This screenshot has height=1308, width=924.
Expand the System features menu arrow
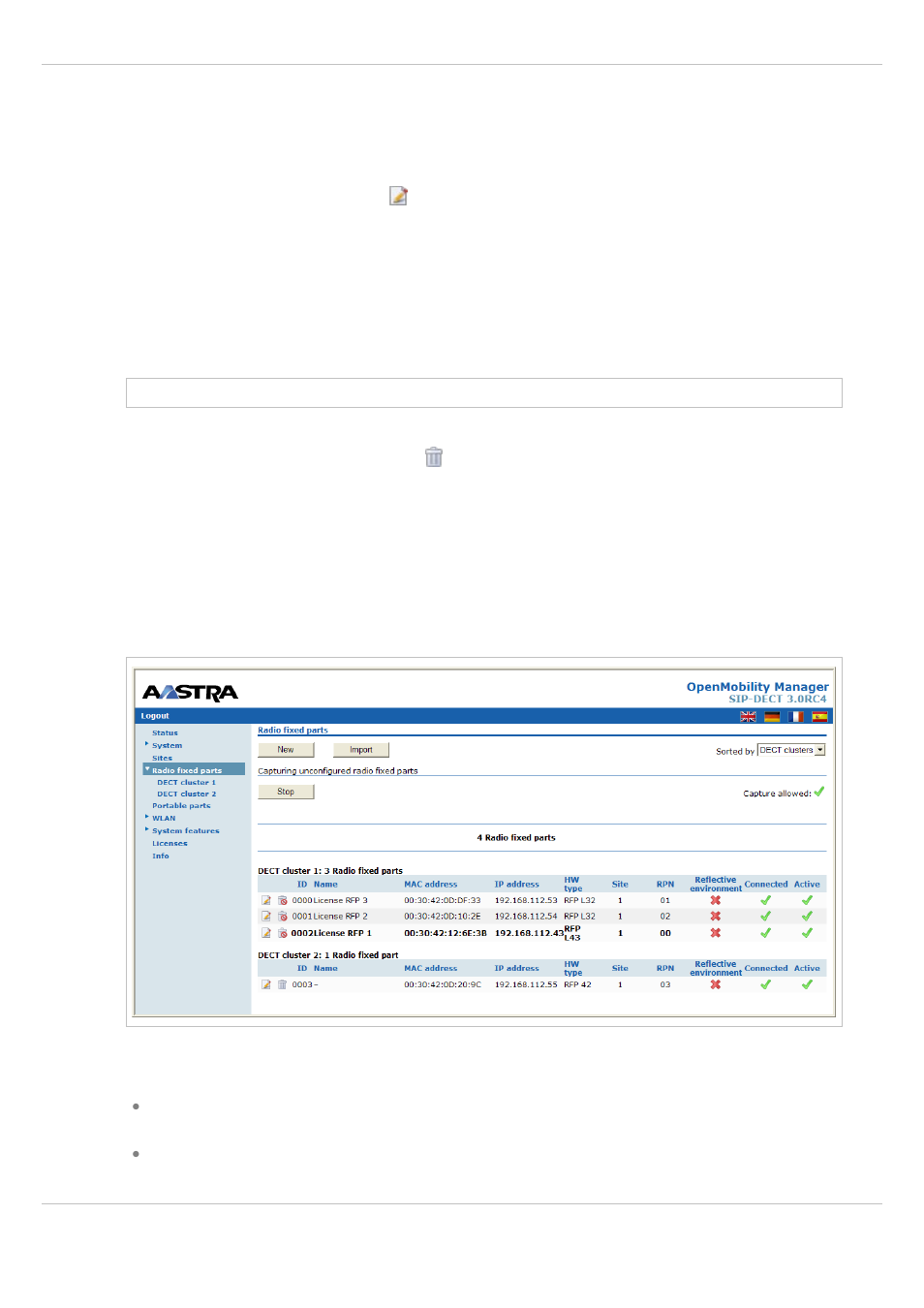coord(147,829)
